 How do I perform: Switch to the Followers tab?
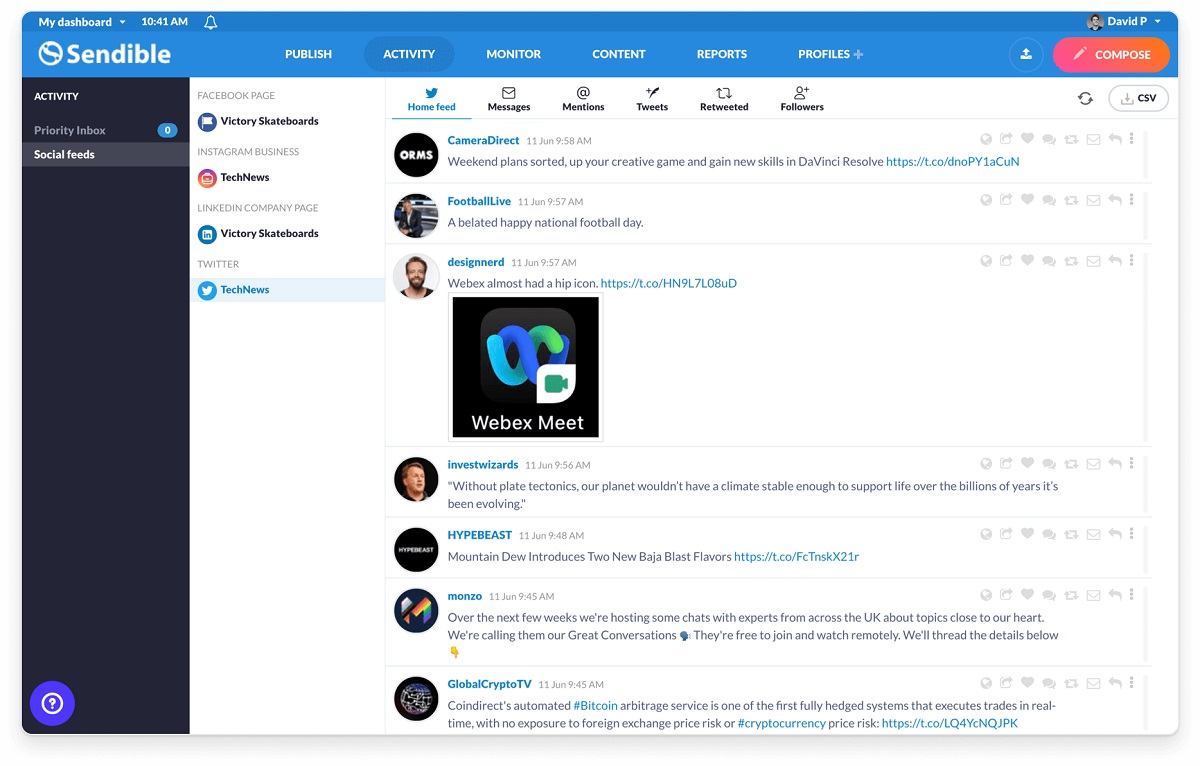(x=802, y=99)
